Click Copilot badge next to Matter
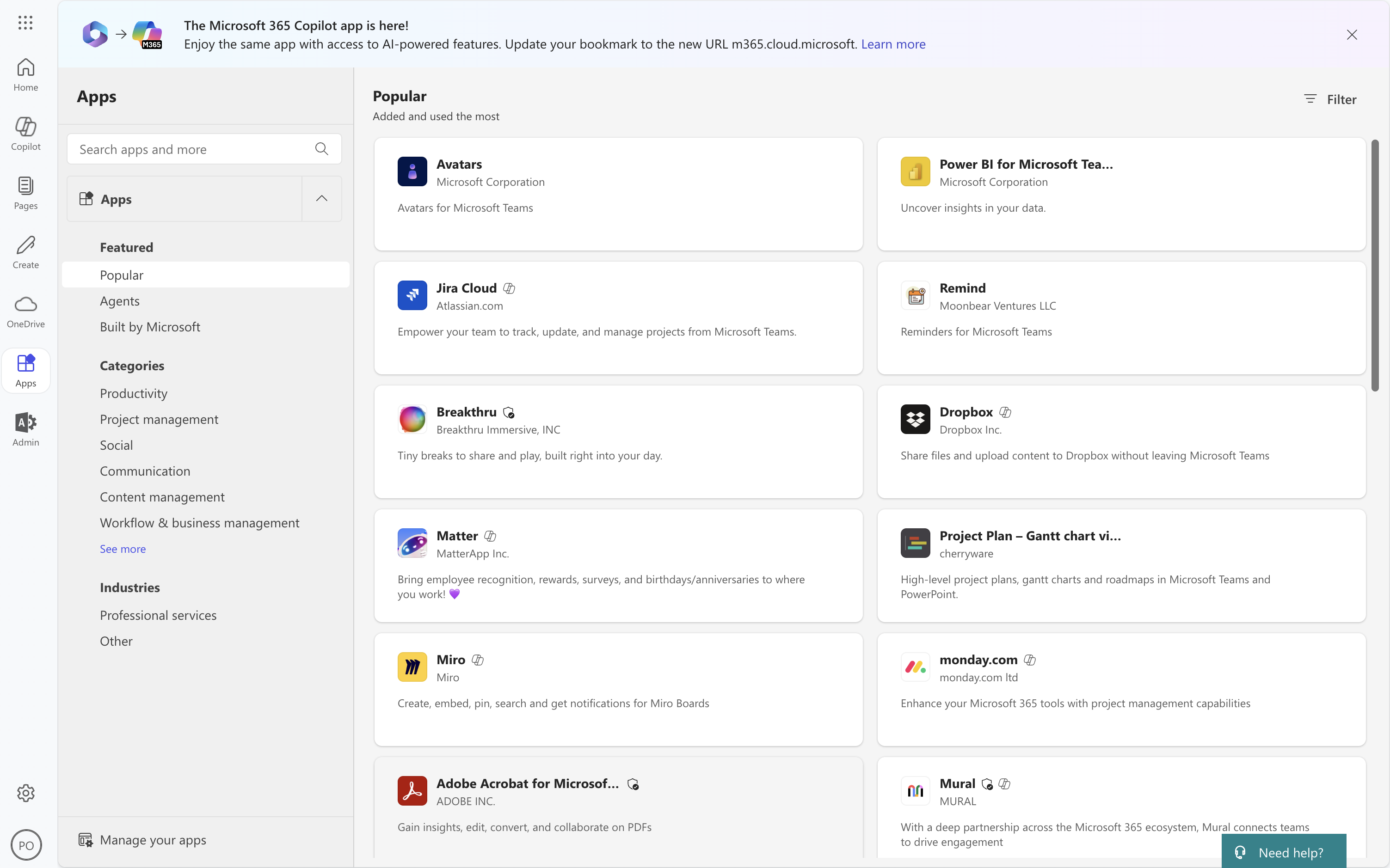This screenshot has width=1390, height=868. [x=490, y=536]
